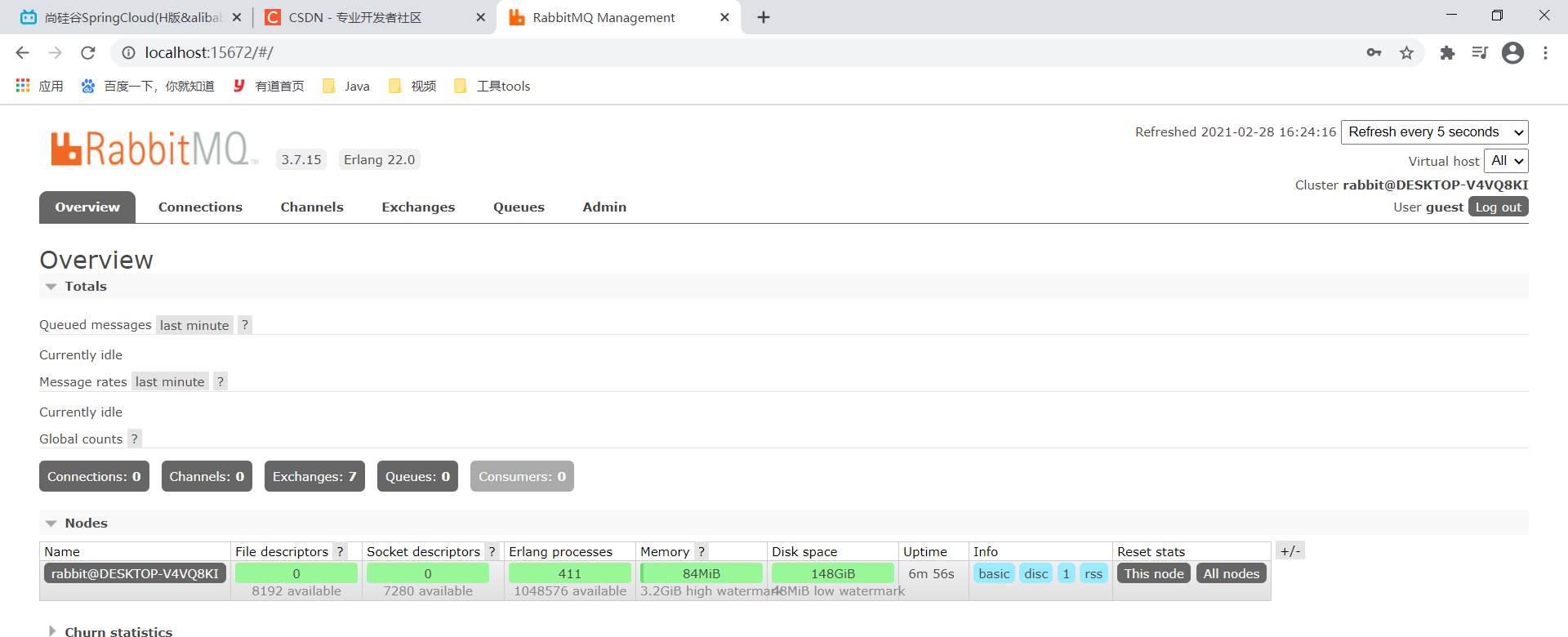This screenshot has height=637, width=1568.
Task: Open the Chrome profile avatar
Action: (x=1512, y=53)
